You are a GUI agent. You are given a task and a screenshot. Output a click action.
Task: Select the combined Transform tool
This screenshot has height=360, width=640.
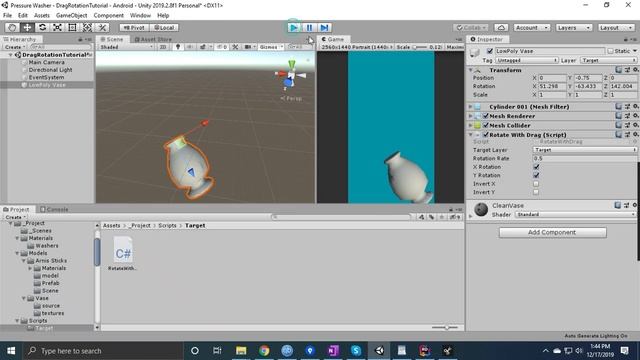(x=87, y=27)
